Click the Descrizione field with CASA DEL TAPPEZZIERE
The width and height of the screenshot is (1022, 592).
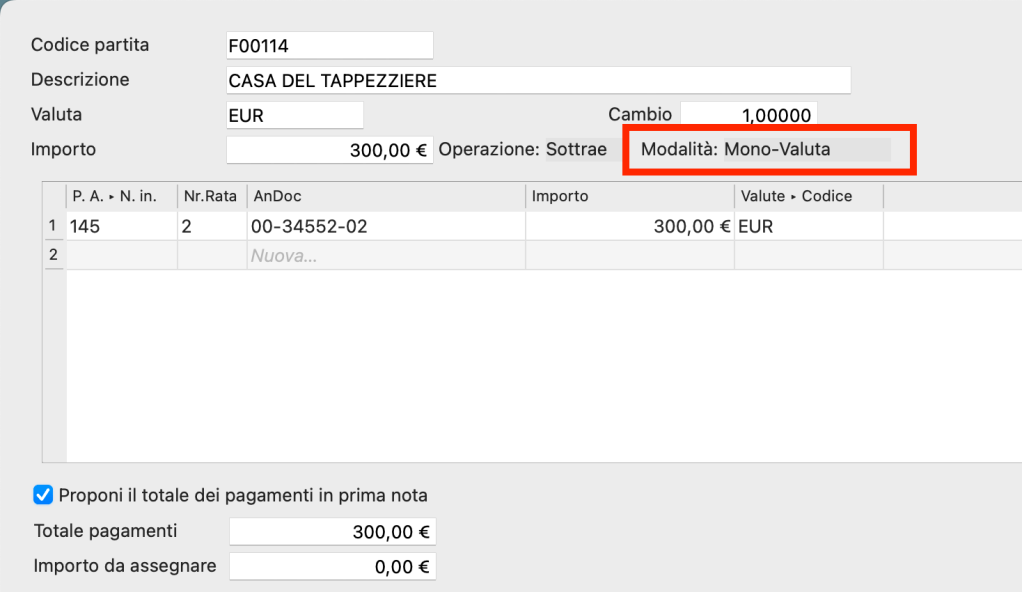point(538,81)
